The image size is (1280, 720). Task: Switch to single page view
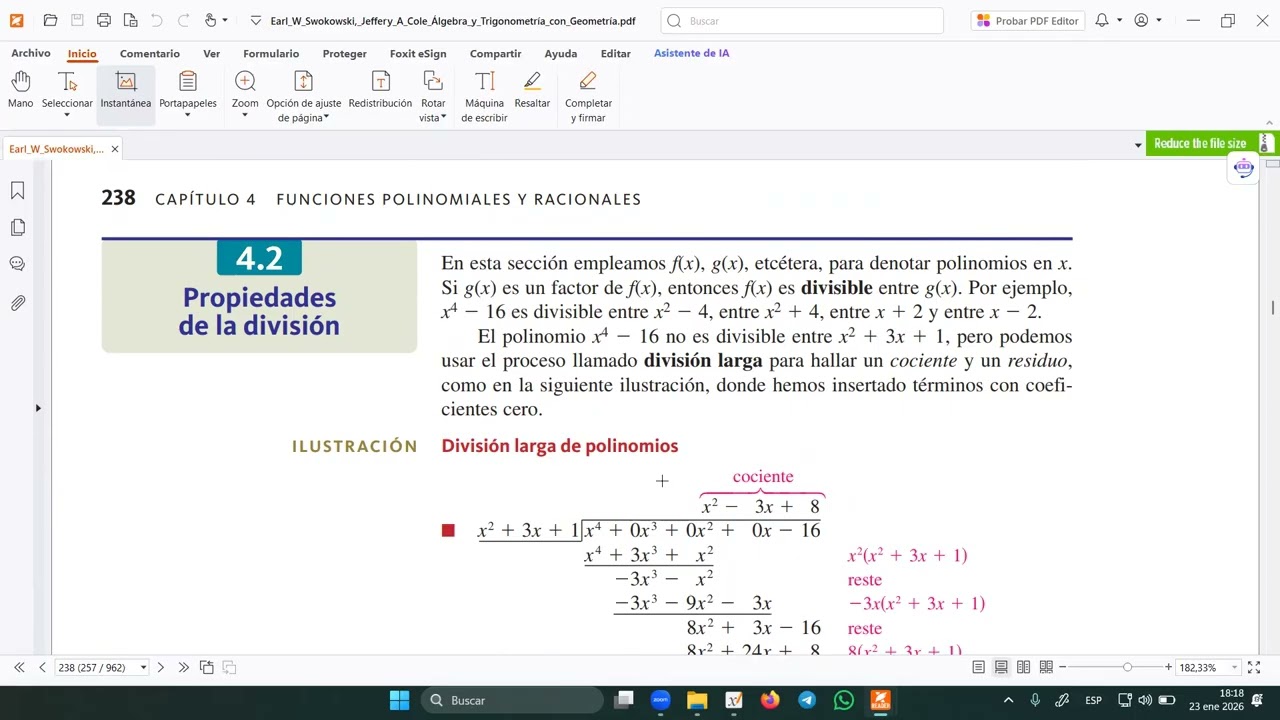[x=979, y=667]
